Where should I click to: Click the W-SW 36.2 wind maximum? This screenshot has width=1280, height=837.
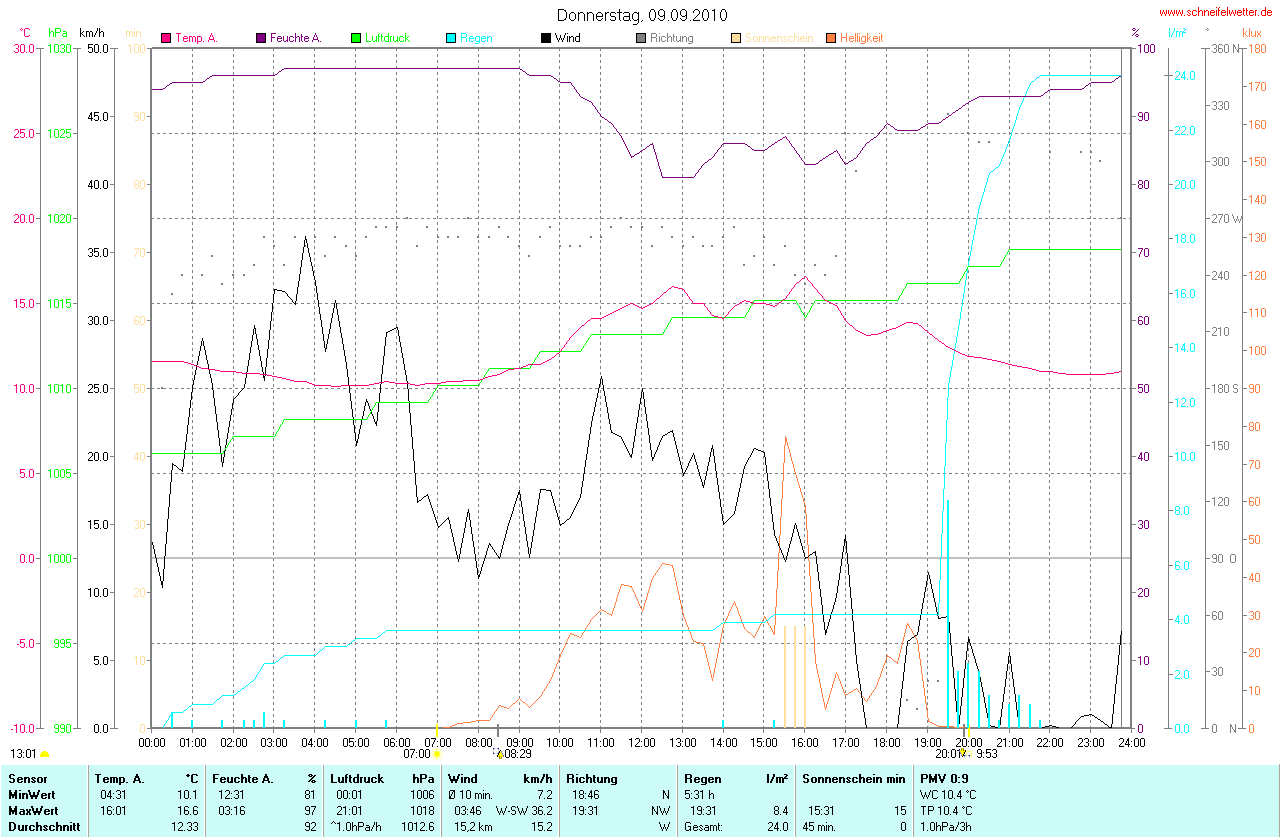click(x=524, y=810)
